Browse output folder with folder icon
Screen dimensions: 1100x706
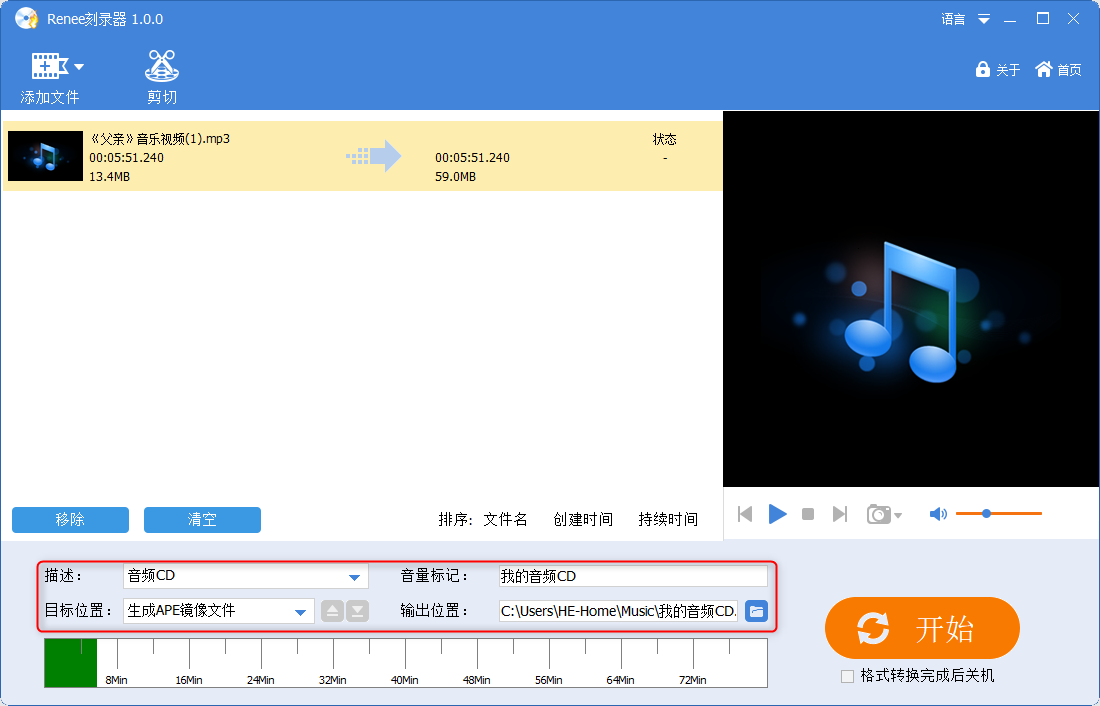756,610
